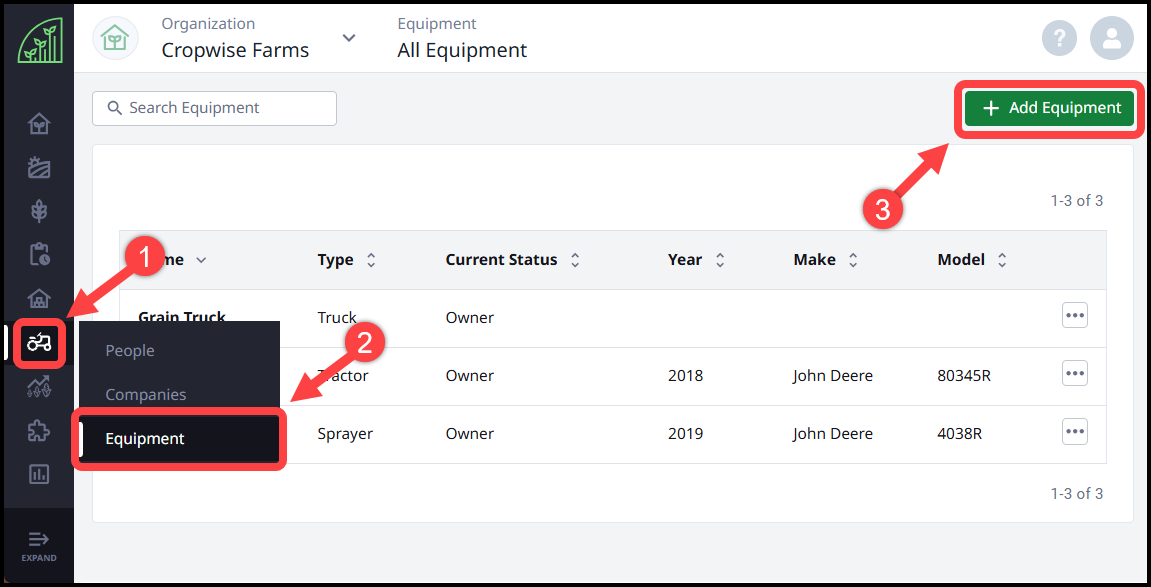Open the fields icon in the sidebar
The height and width of the screenshot is (587, 1151).
(39, 167)
